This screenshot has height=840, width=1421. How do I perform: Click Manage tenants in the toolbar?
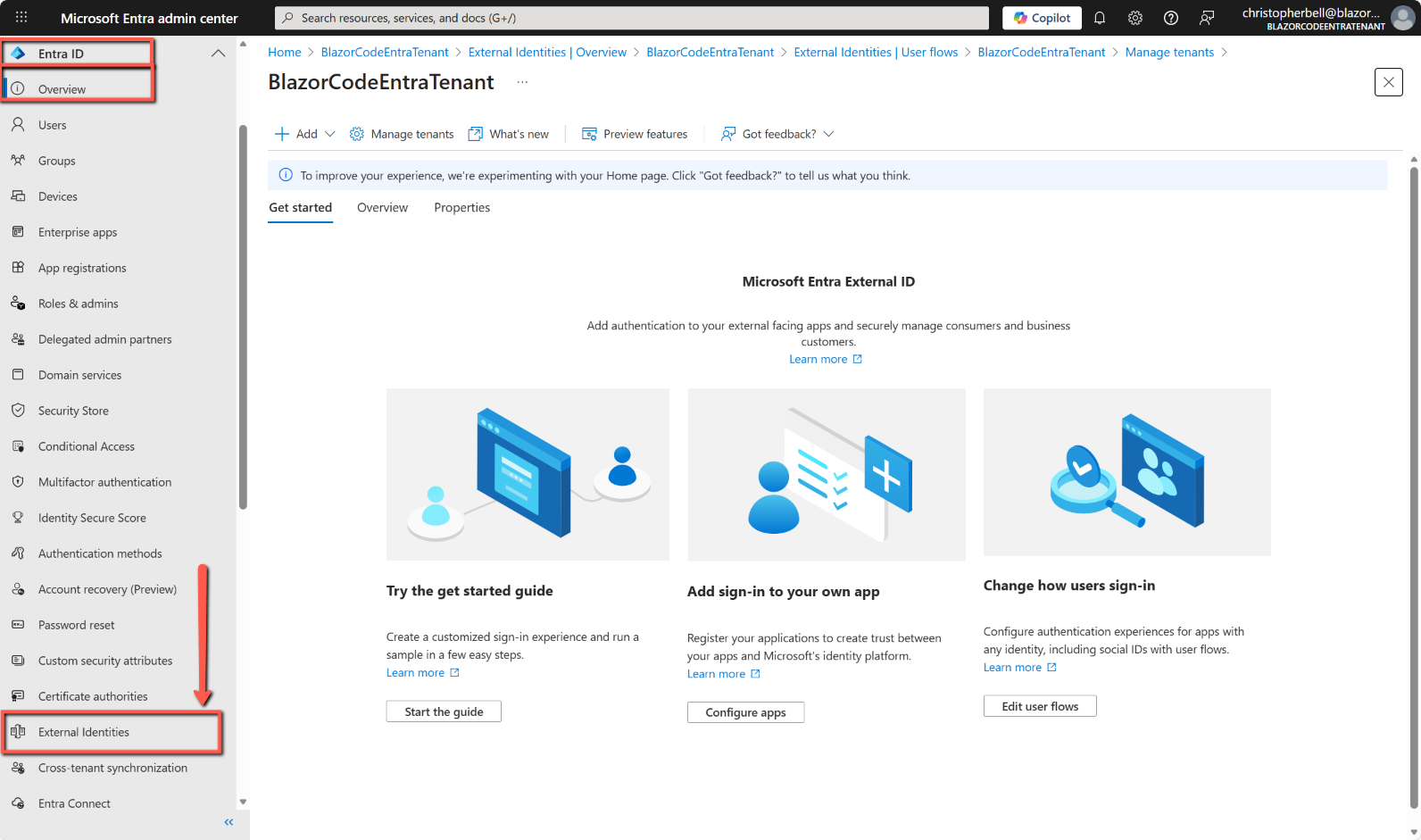coord(402,134)
